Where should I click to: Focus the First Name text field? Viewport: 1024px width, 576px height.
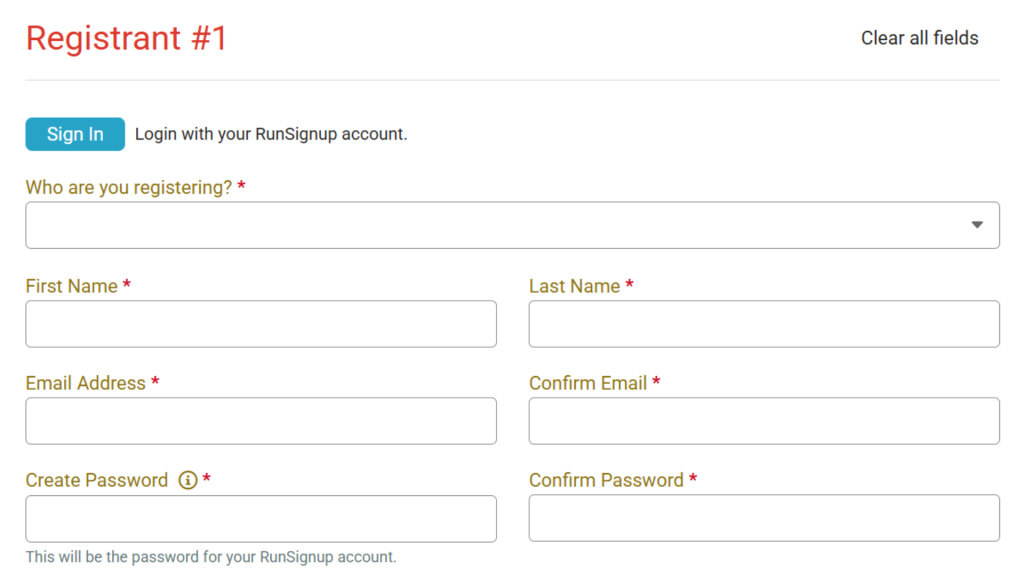261,324
